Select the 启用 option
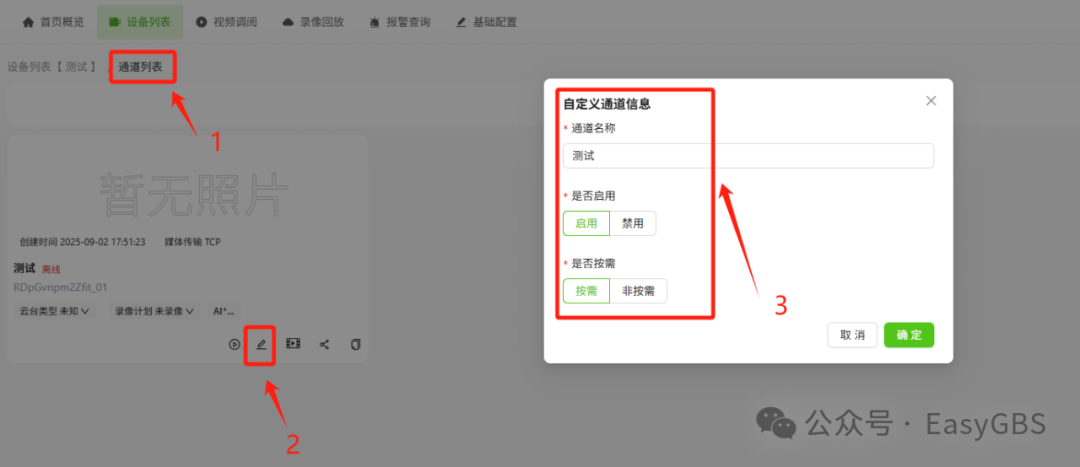 click(x=586, y=223)
